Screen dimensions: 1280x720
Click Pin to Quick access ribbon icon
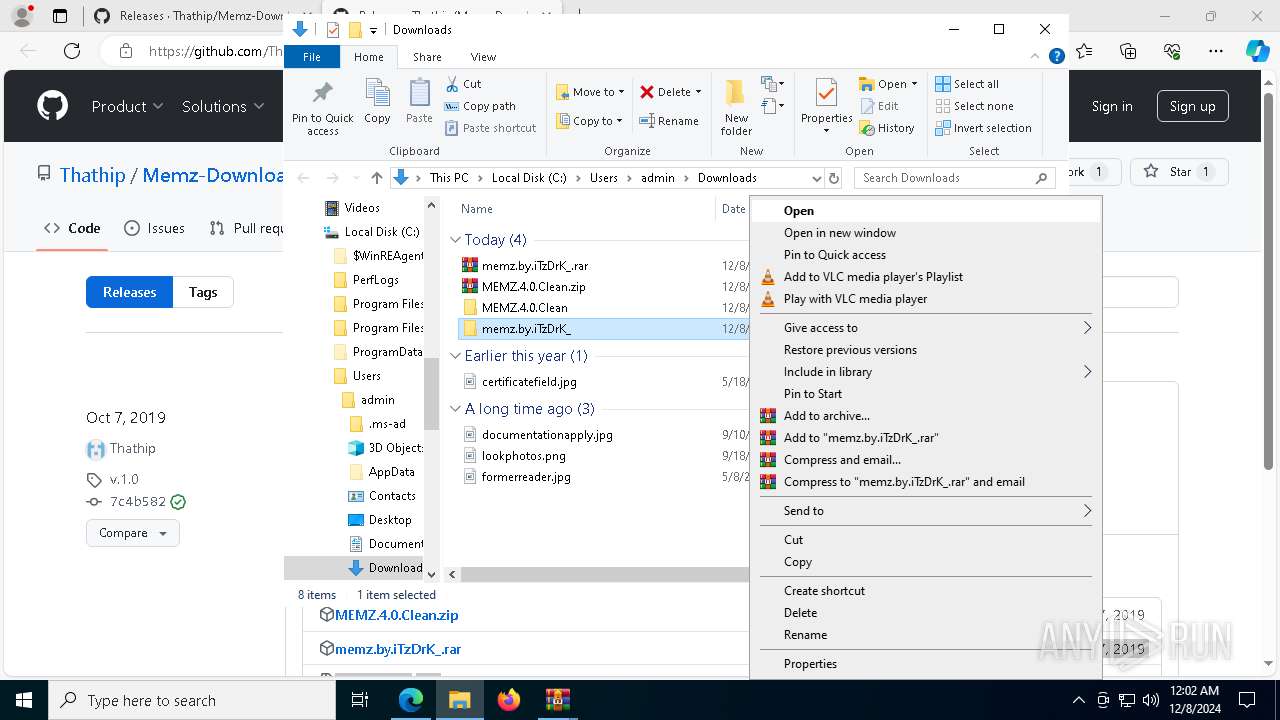(x=322, y=108)
